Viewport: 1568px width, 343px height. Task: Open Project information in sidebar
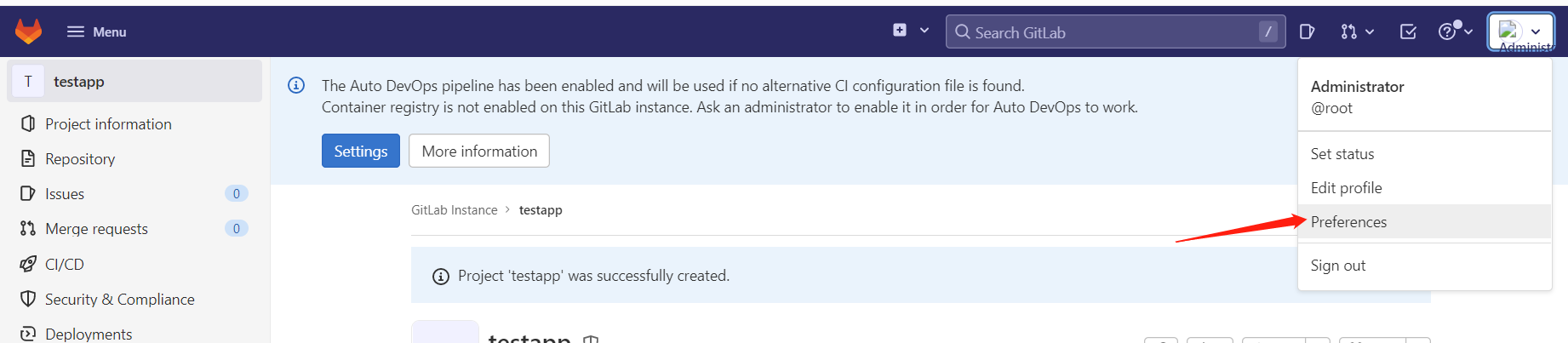108,124
